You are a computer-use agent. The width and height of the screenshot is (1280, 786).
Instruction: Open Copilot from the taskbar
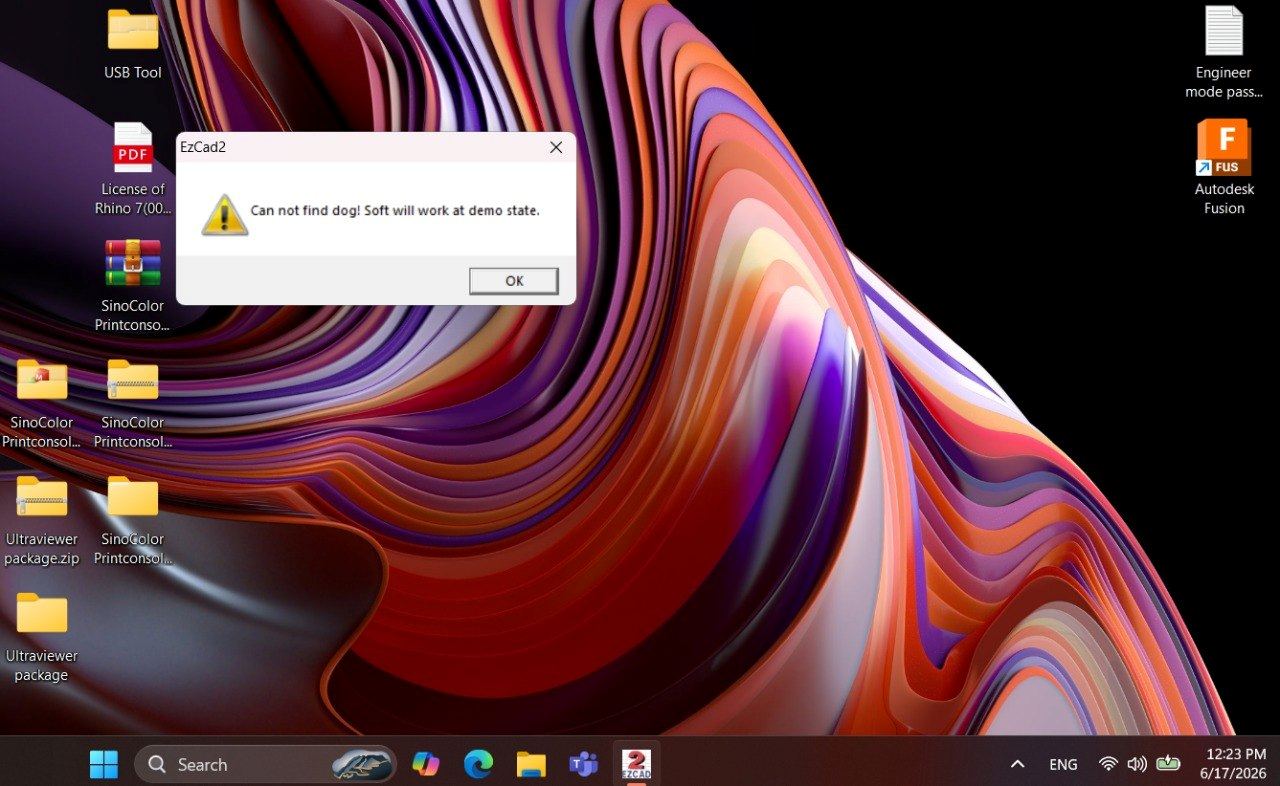click(x=426, y=764)
